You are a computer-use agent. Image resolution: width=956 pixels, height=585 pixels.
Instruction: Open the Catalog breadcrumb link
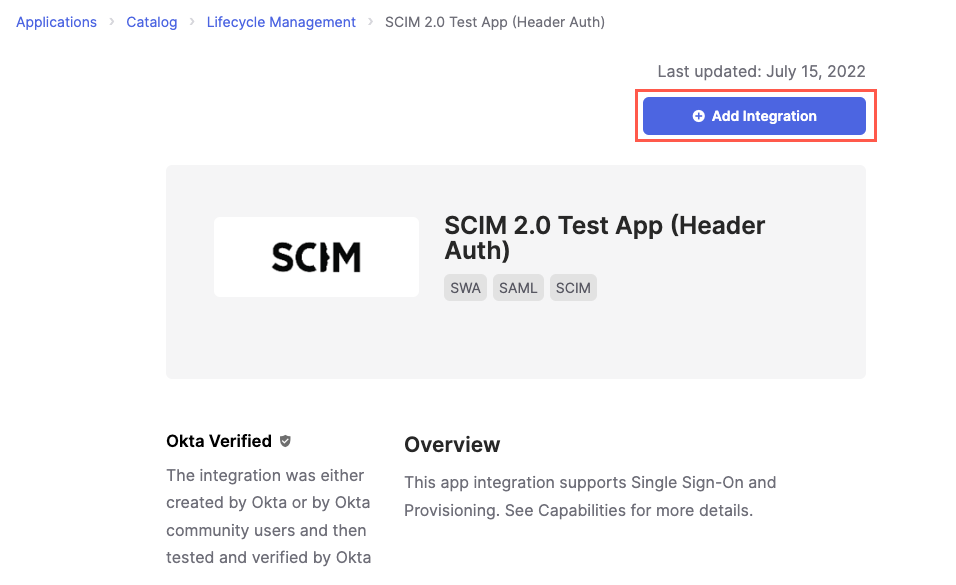[151, 21]
